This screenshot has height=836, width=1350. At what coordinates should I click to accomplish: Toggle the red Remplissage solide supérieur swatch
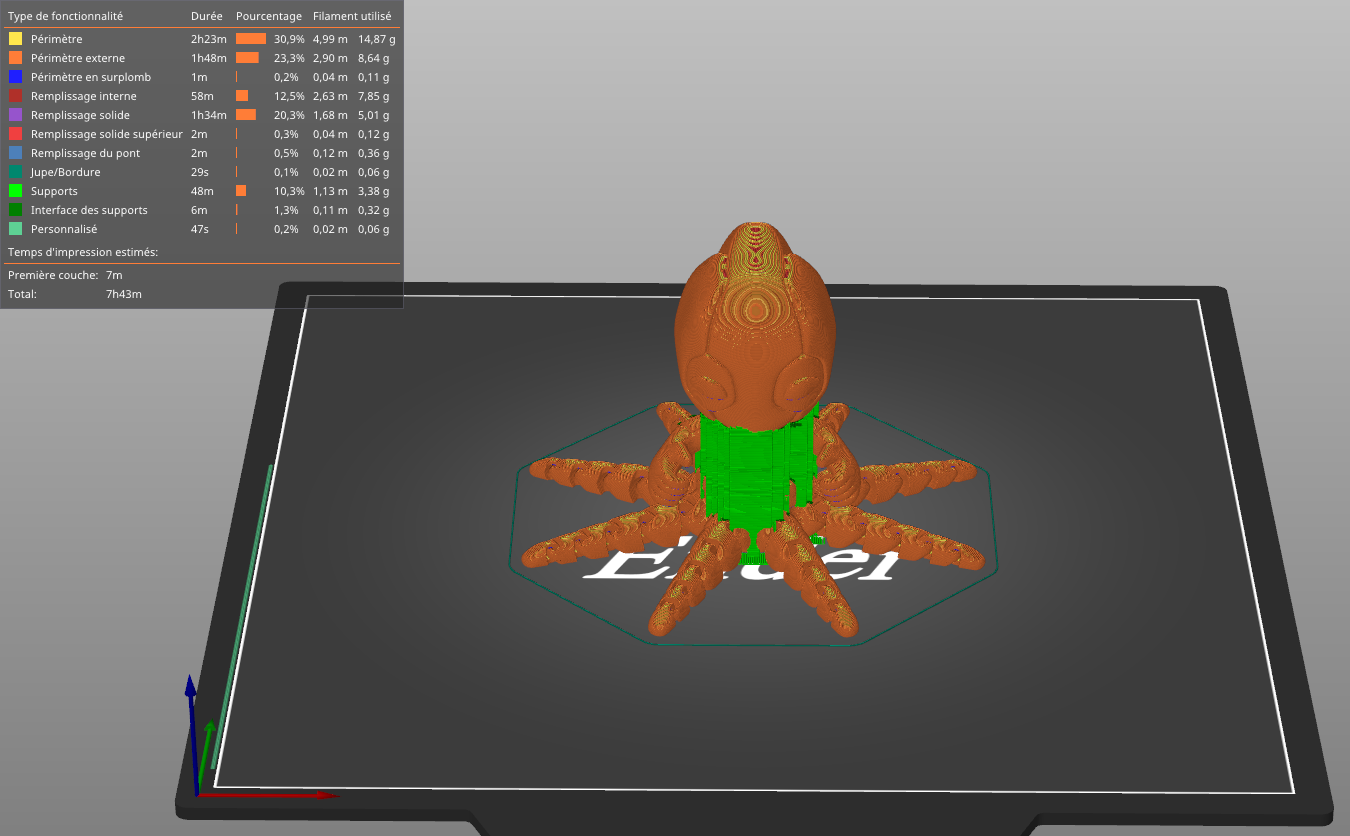[x=15, y=134]
